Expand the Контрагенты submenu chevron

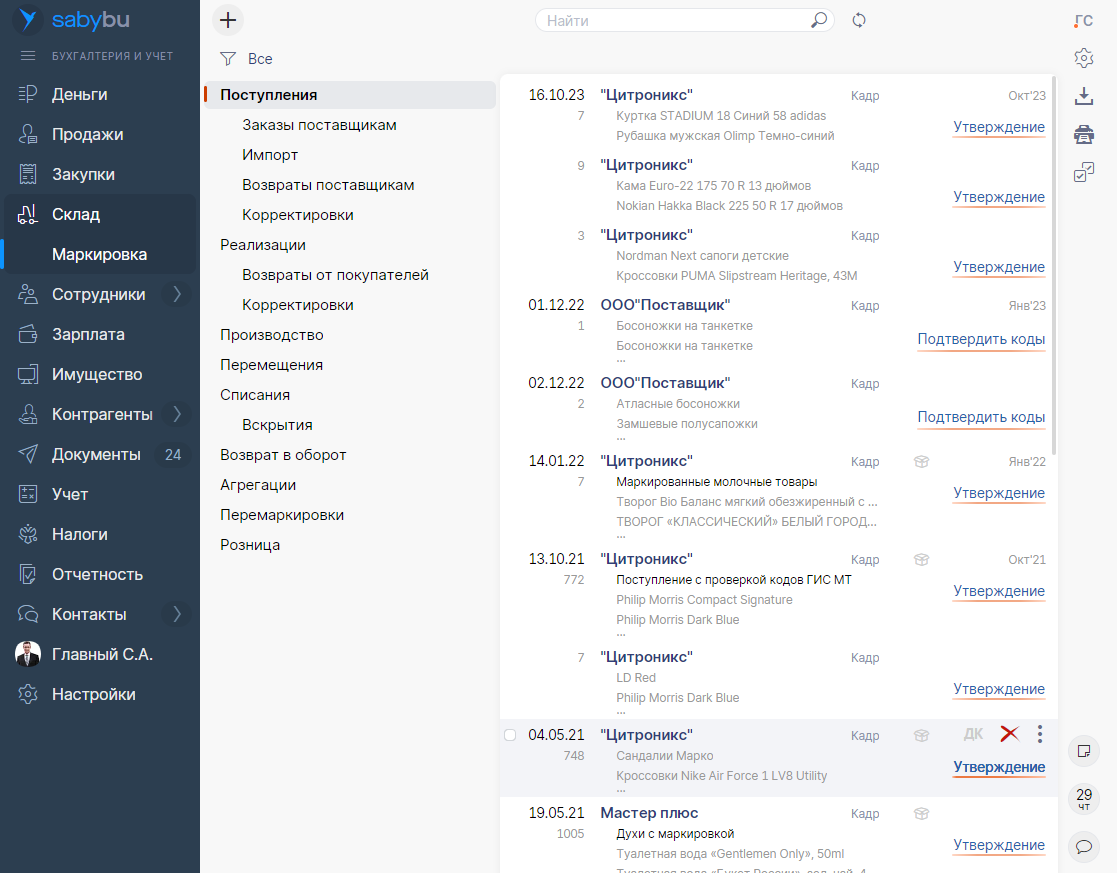pyautogui.click(x=177, y=414)
